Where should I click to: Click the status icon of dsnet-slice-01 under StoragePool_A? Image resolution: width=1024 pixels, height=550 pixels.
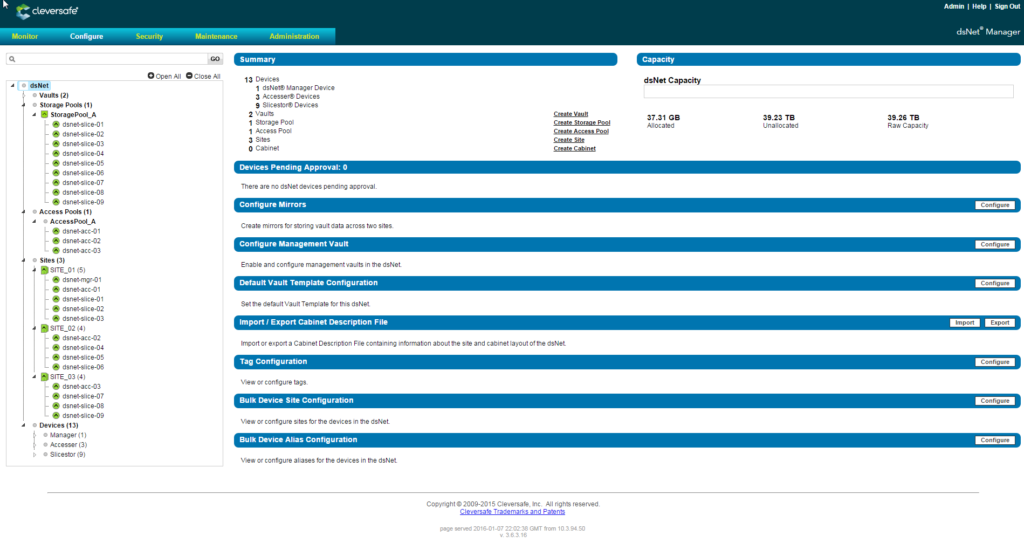coord(56,124)
